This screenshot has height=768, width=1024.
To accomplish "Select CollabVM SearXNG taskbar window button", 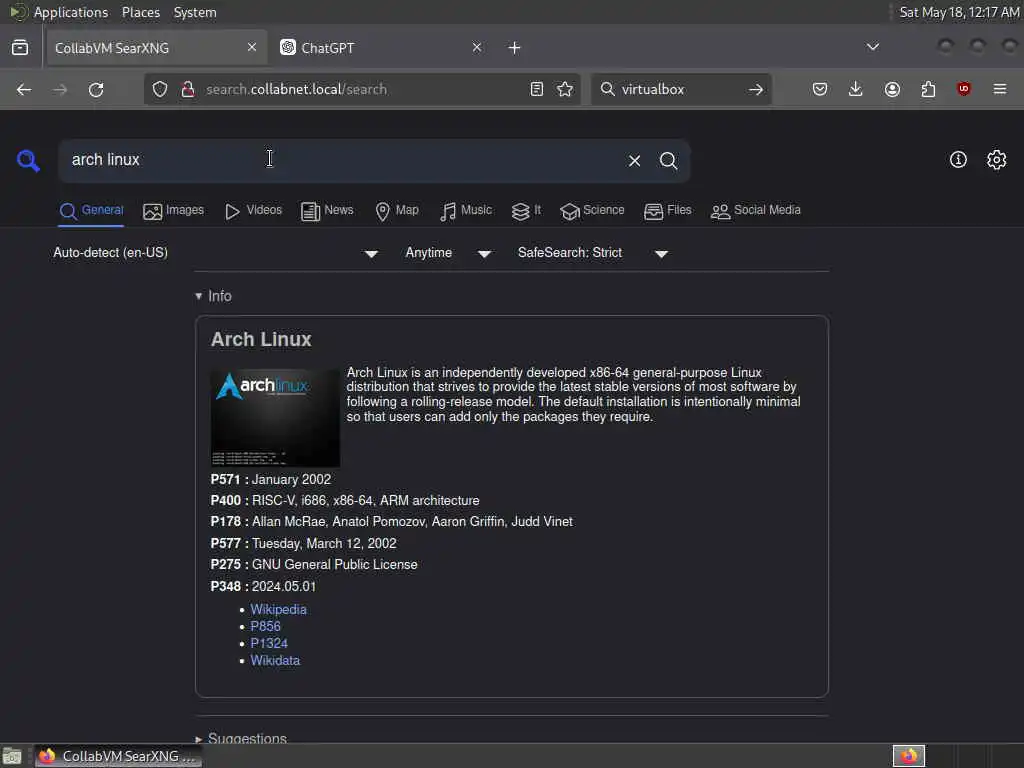I will click(x=118, y=756).
